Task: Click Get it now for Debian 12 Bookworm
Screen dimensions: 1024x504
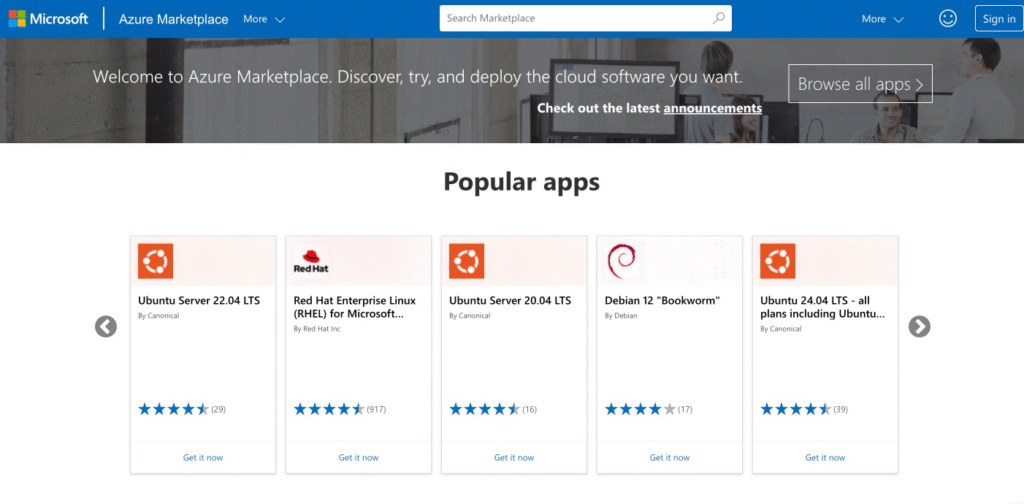Action: click(x=669, y=457)
